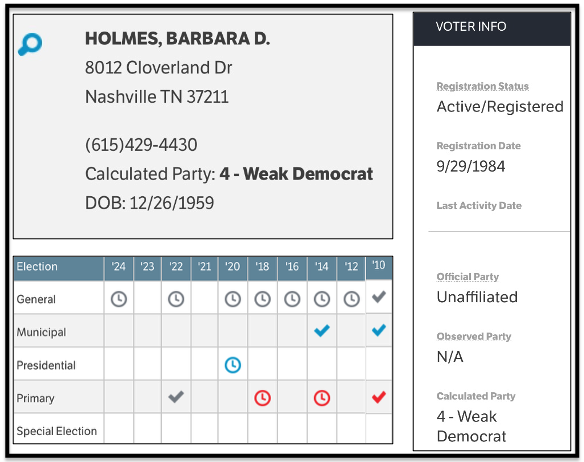Click the VOTER INFO panel header

(x=492, y=29)
